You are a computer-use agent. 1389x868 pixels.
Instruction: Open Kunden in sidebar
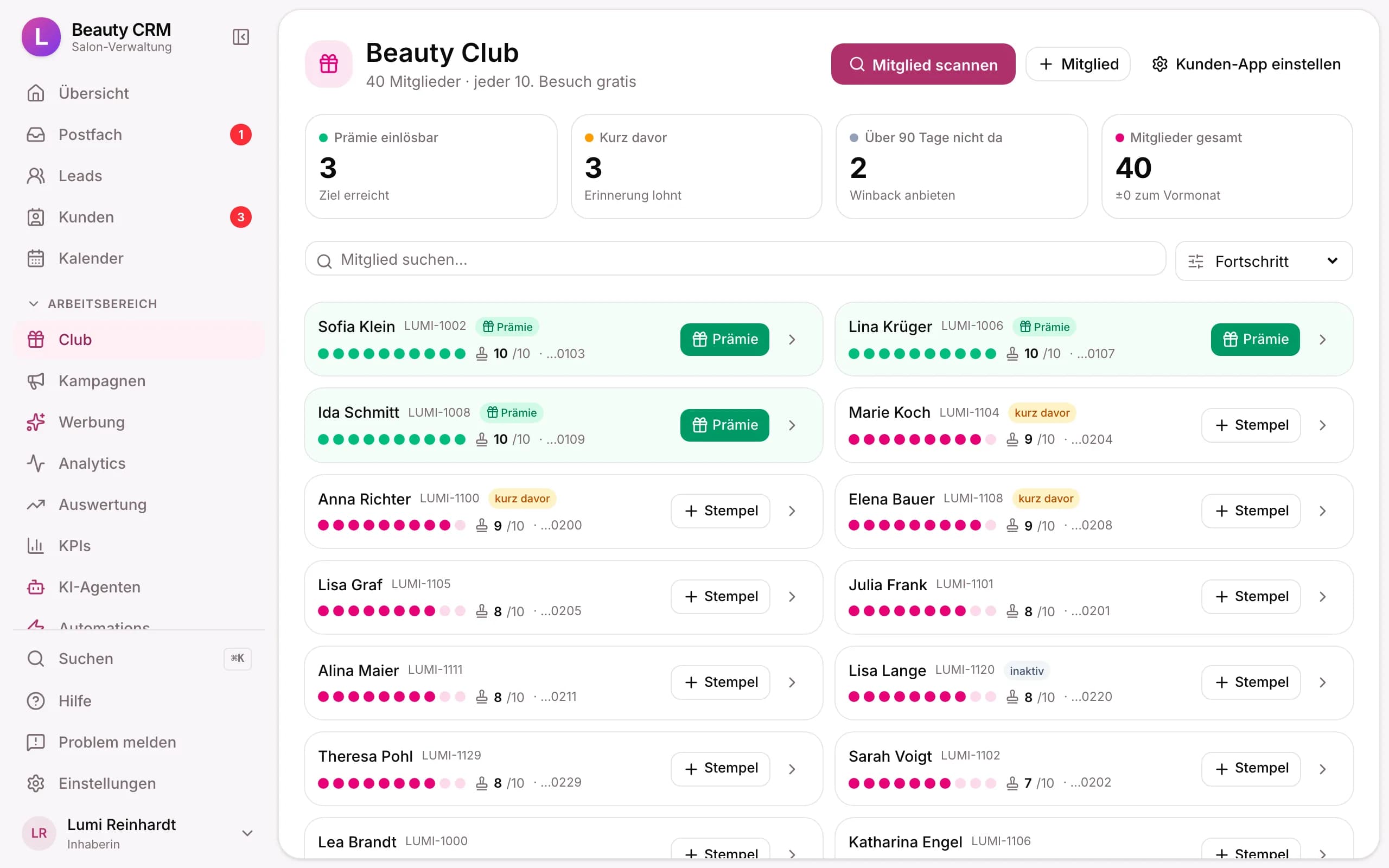[138, 217]
